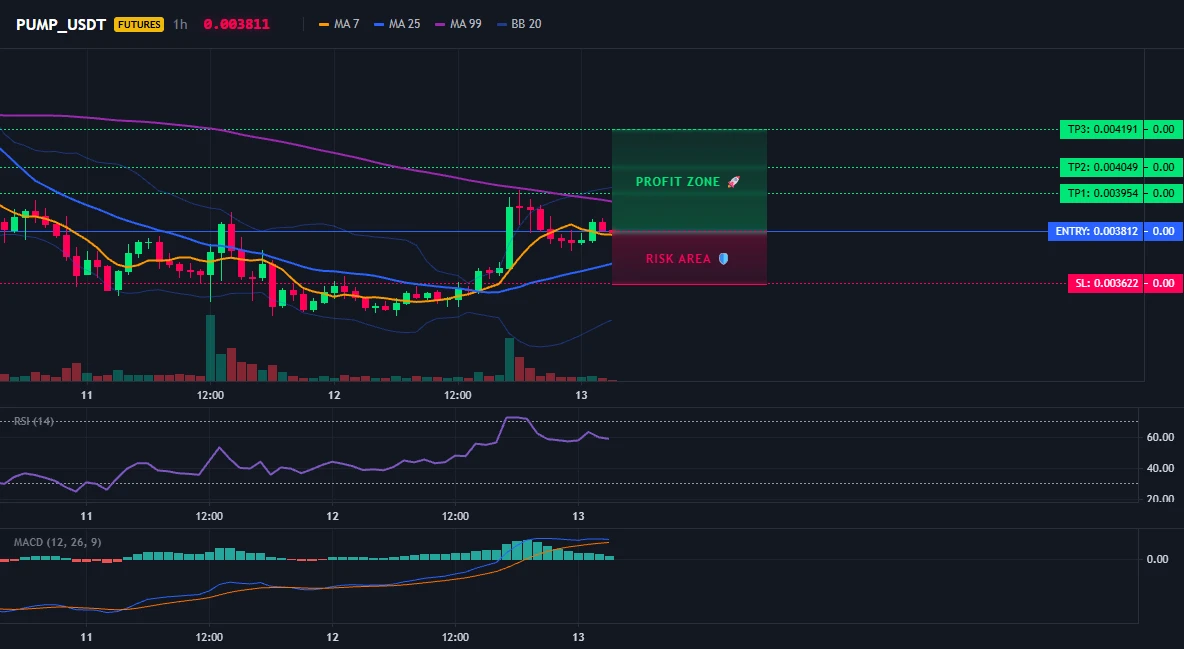Click the date 12 on MACD time axis
The image size is (1184, 649).
332,637
